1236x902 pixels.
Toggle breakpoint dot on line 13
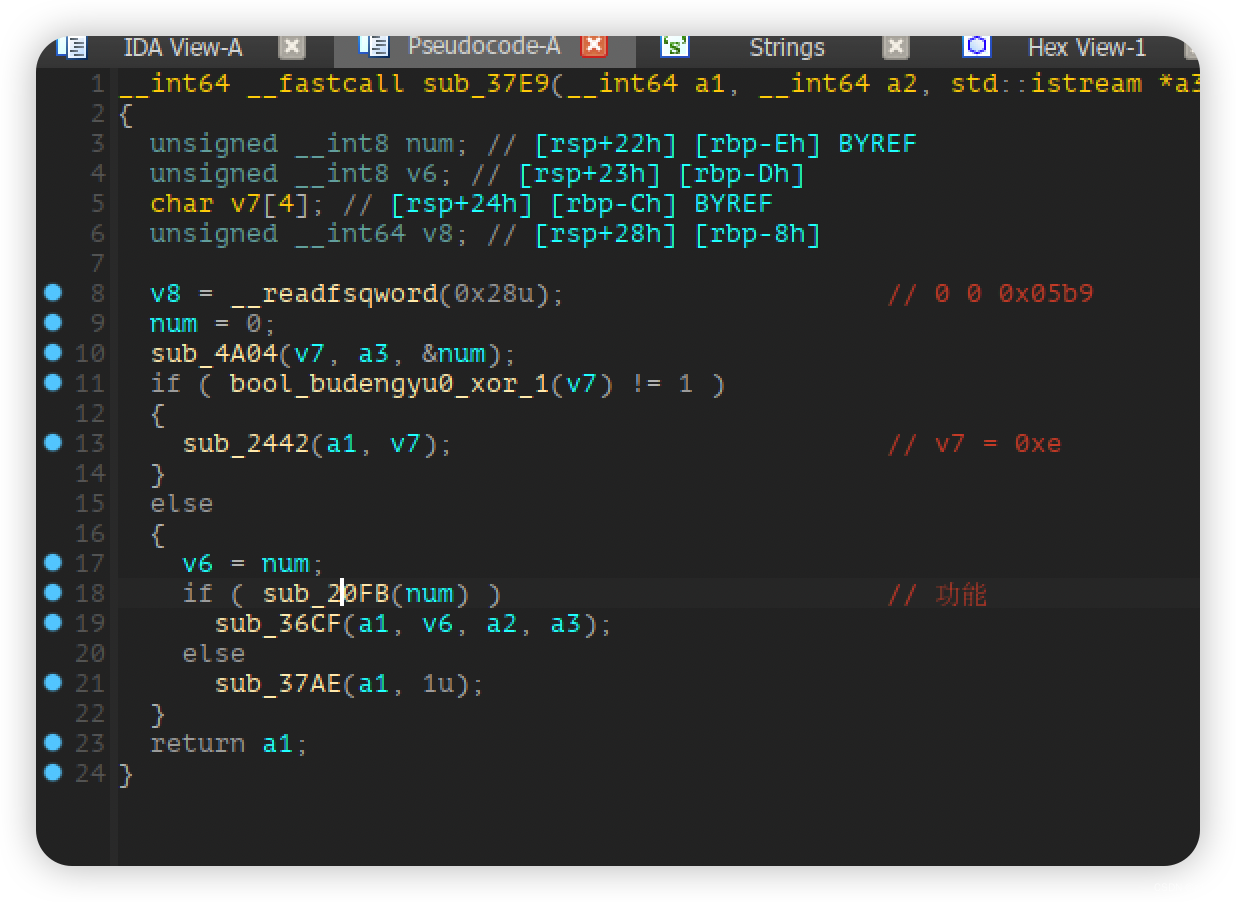coord(53,442)
